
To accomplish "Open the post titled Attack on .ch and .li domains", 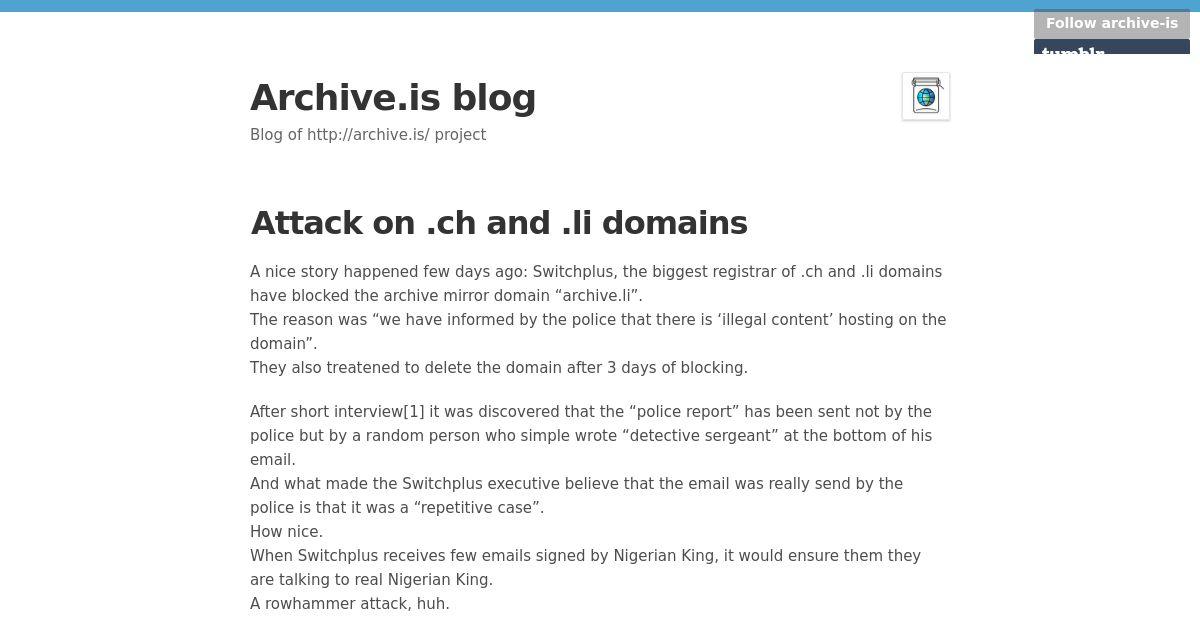I will coord(499,223).
